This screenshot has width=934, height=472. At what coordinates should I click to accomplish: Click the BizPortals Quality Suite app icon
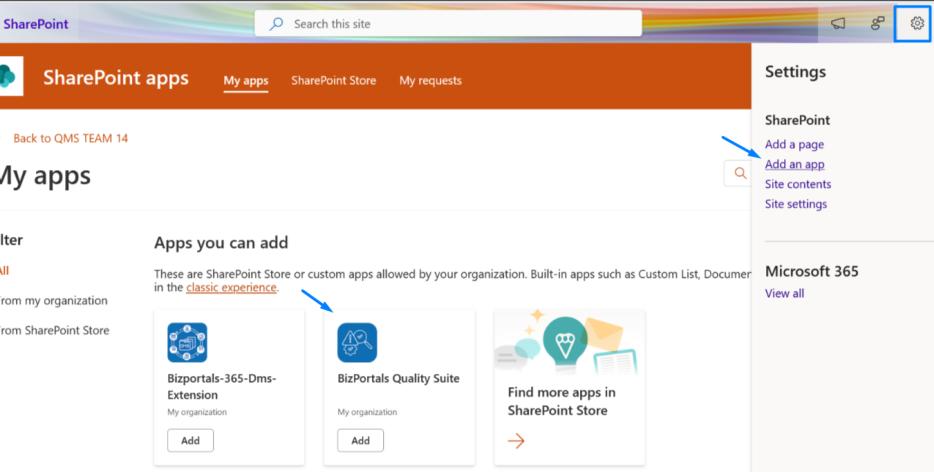coord(357,342)
